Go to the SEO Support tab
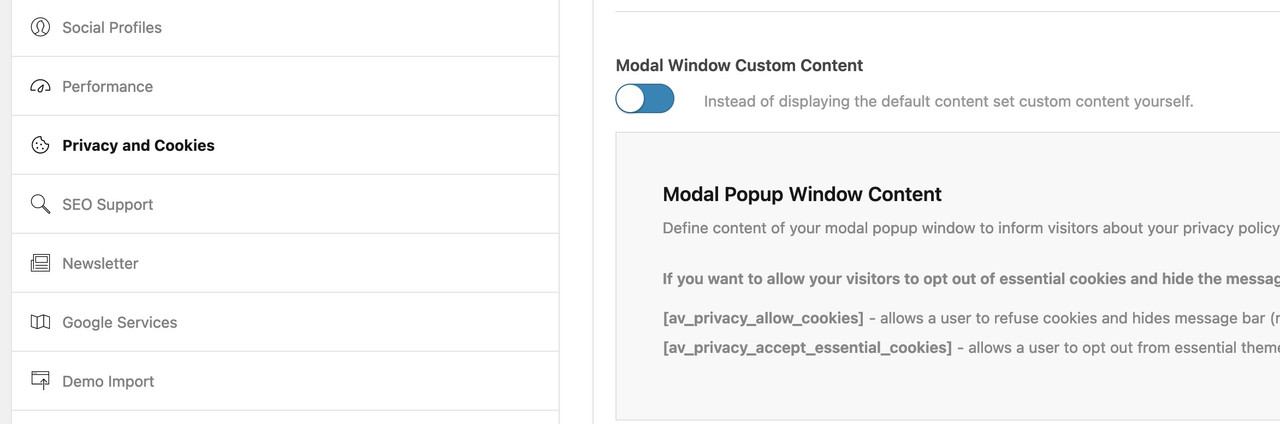The height and width of the screenshot is (424, 1280). pyautogui.click(x=285, y=204)
